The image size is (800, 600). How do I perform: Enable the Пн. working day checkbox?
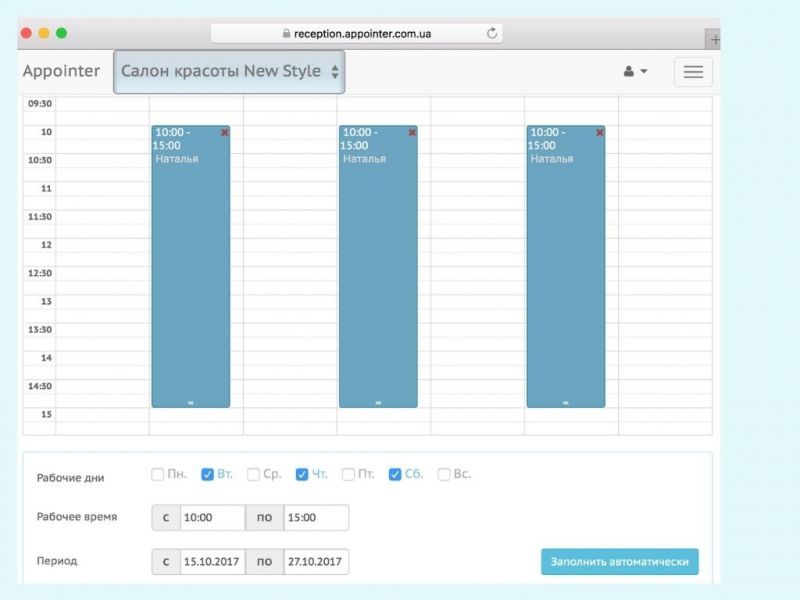158,474
